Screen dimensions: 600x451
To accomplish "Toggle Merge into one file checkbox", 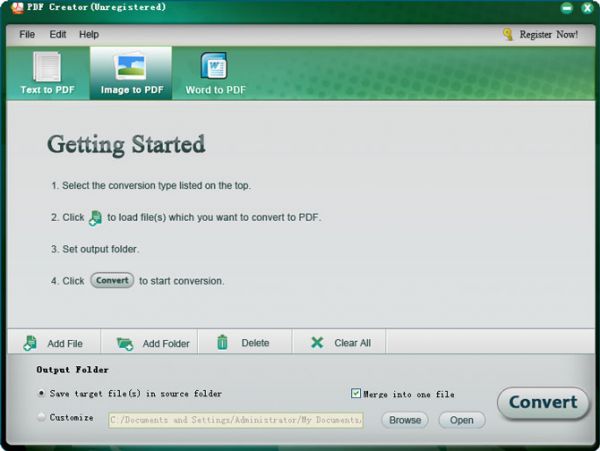I will point(356,393).
